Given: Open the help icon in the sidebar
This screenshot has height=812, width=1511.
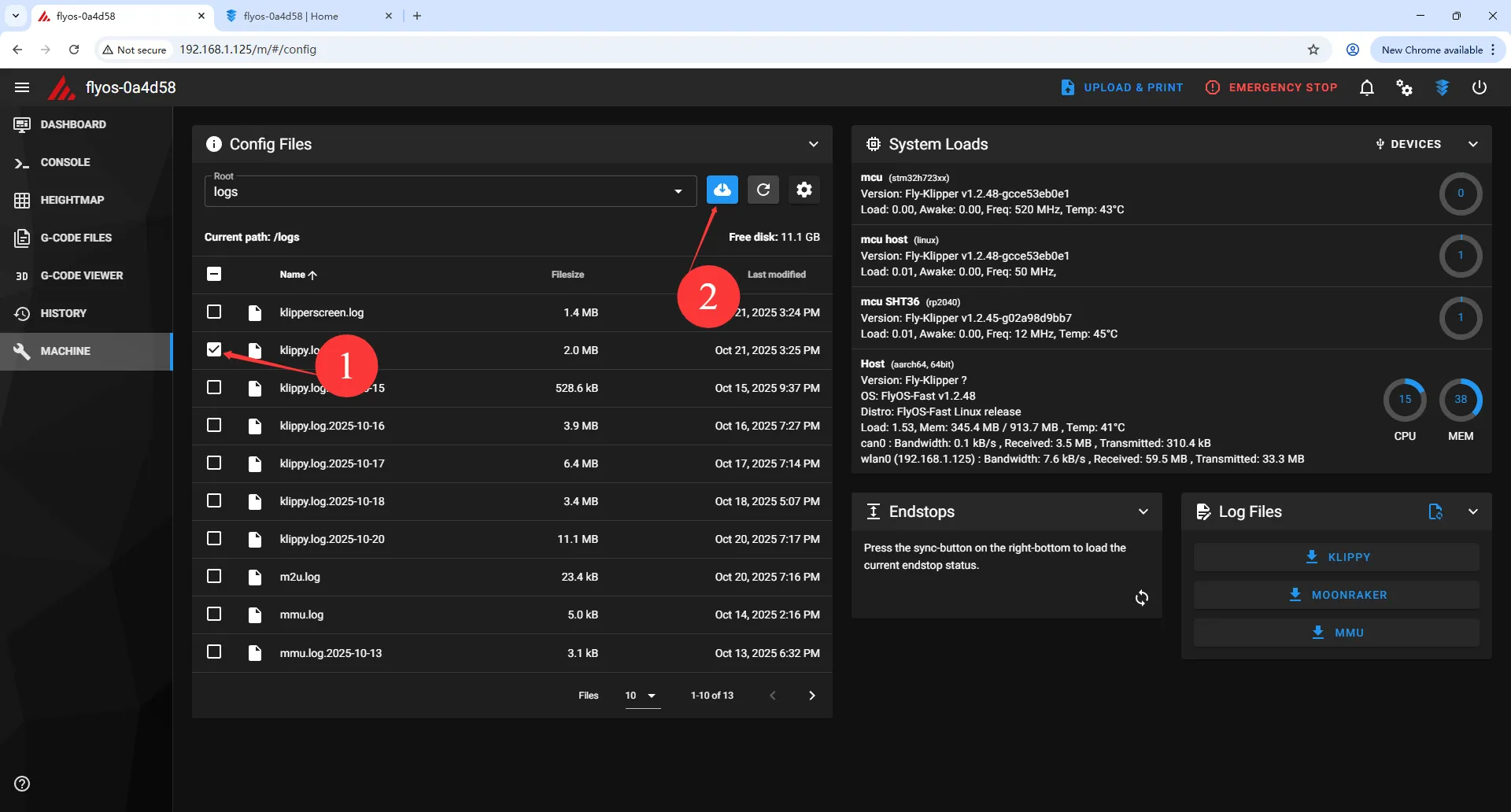Looking at the screenshot, I should pos(22,784).
